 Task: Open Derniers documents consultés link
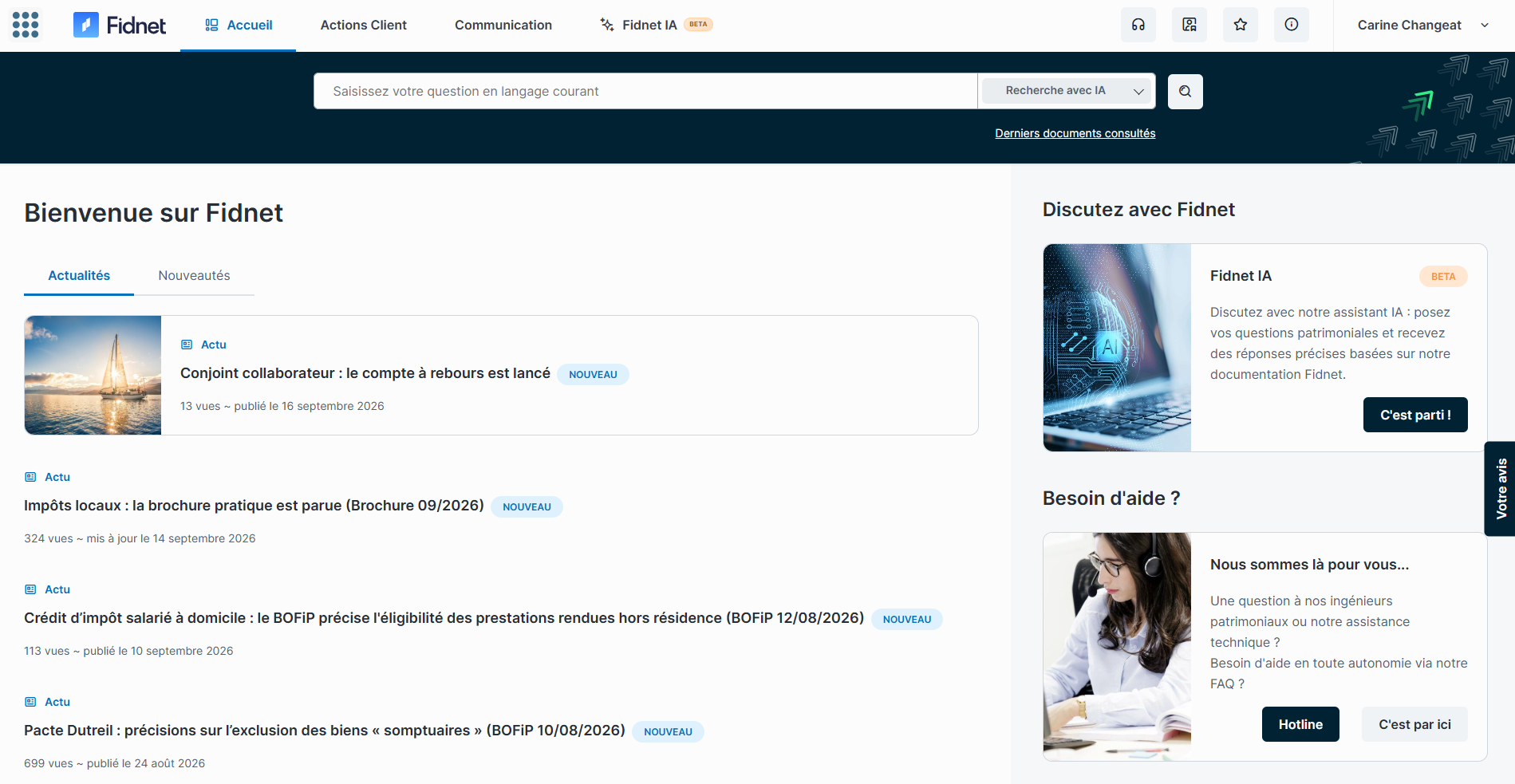pos(1075,133)
